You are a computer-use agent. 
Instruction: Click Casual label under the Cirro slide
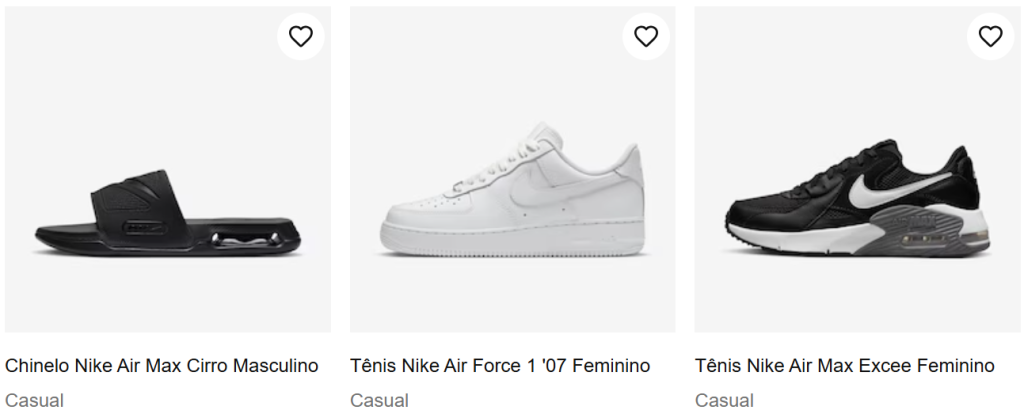[34, 400]
